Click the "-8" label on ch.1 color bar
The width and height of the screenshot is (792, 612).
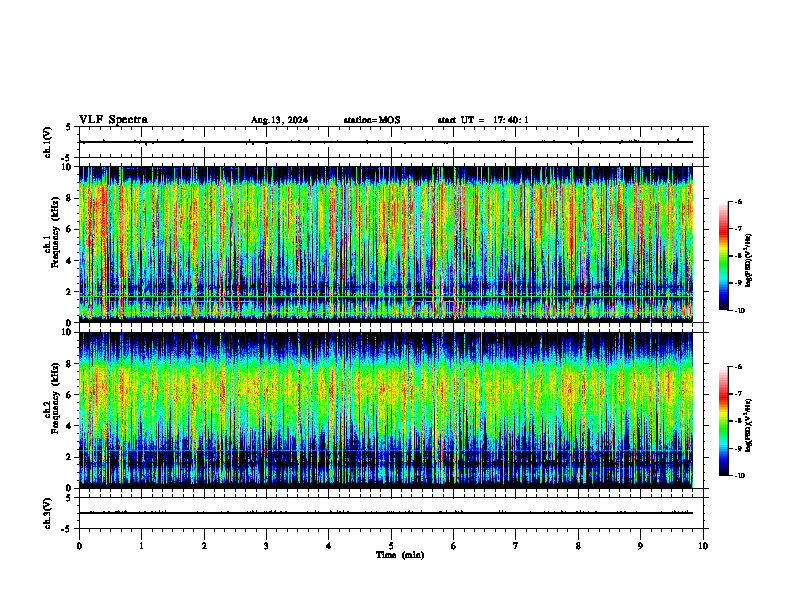[x=738, y=256]
